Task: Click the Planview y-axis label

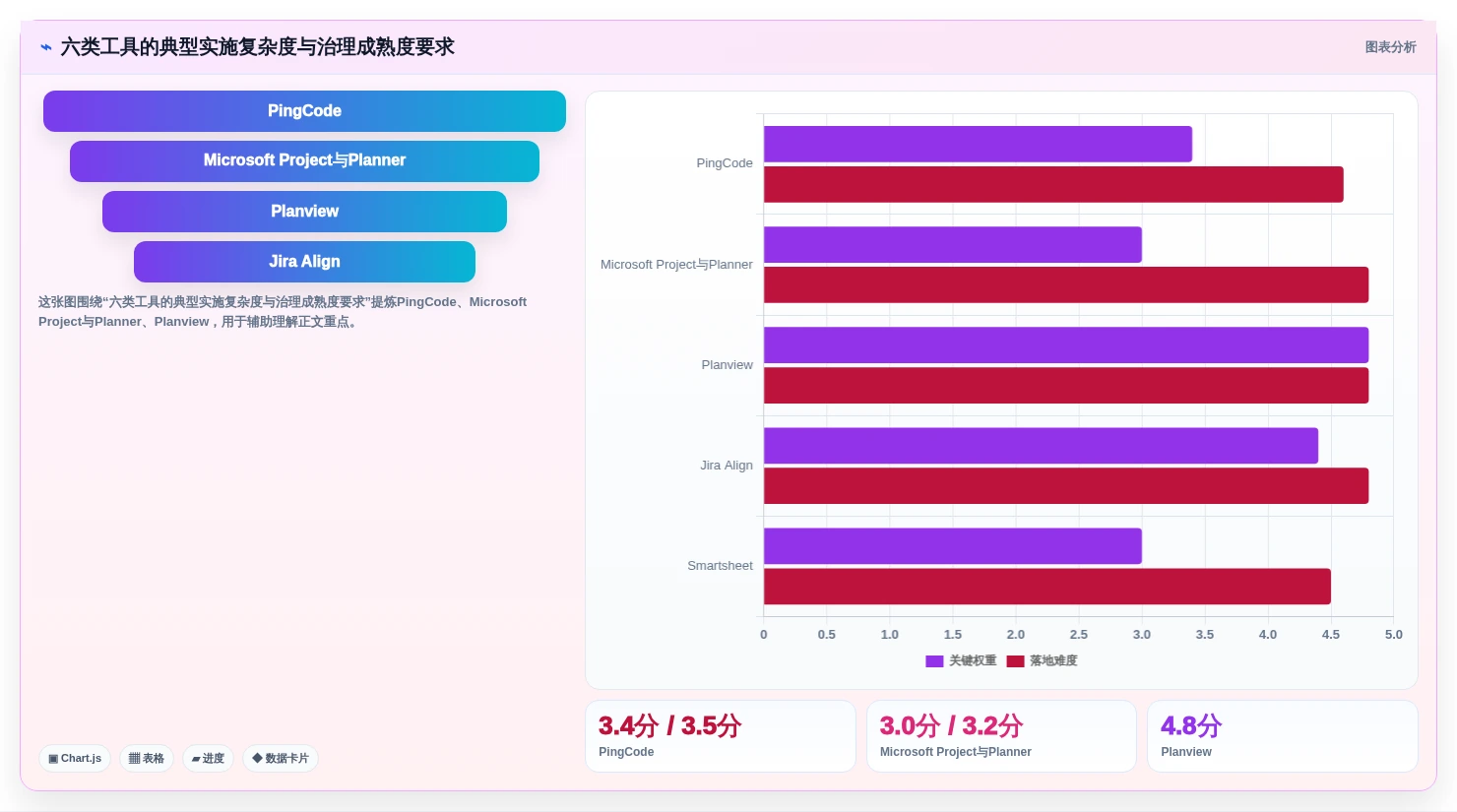Action: 728,365
